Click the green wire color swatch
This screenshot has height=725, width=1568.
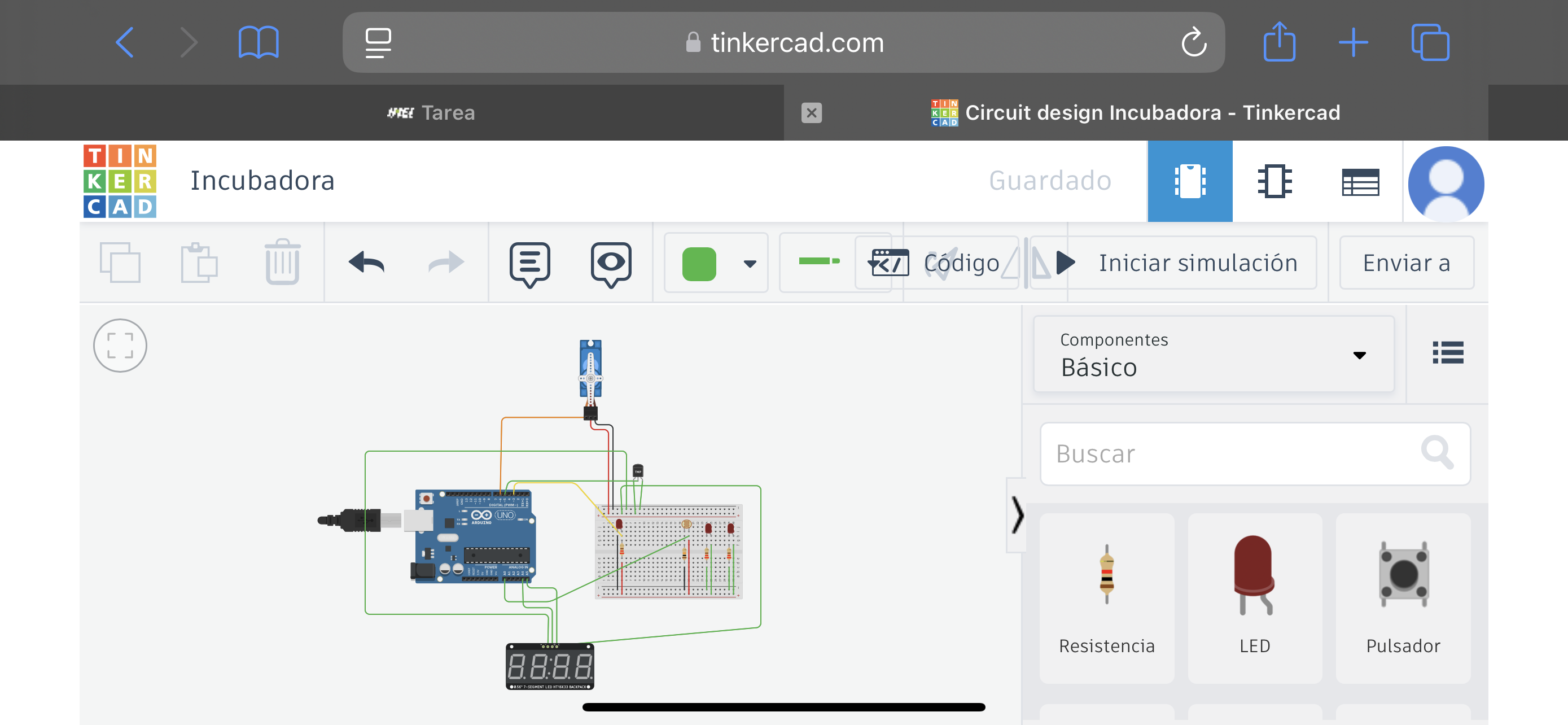pyautogui.click(x=699, y=263)
